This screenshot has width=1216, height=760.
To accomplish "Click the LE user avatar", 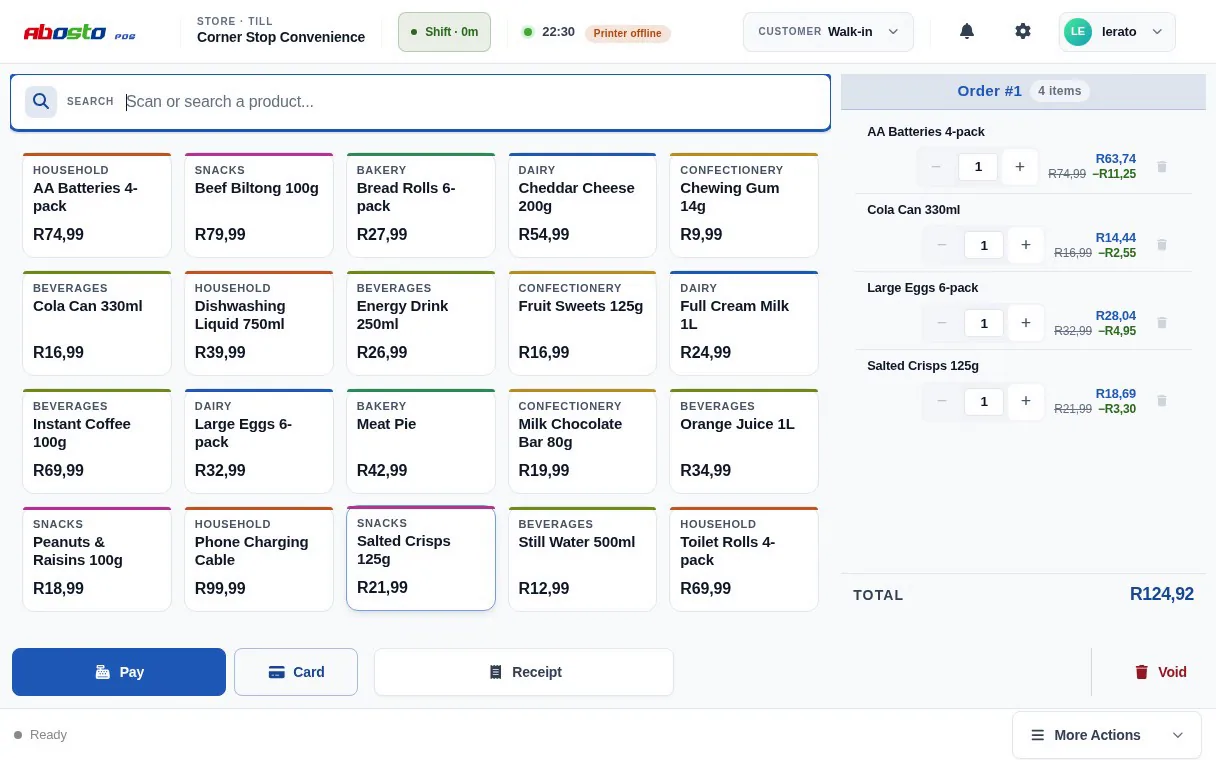I will coord(1078,31).
